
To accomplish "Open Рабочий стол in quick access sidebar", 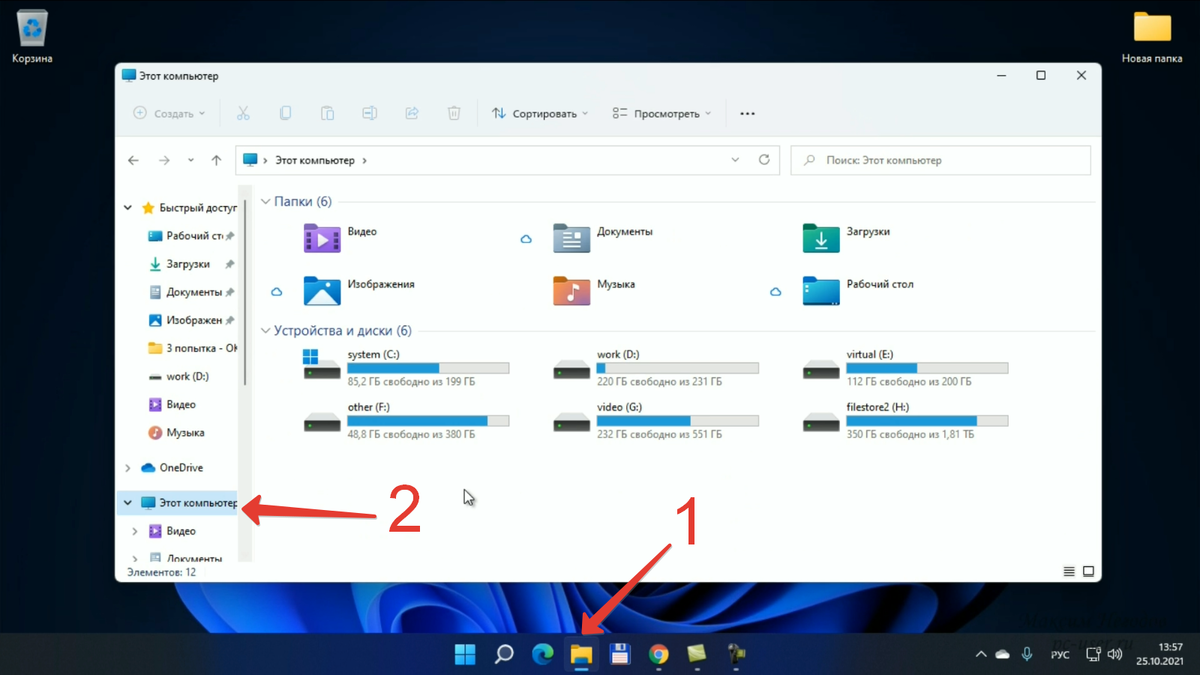I will 190,236.
